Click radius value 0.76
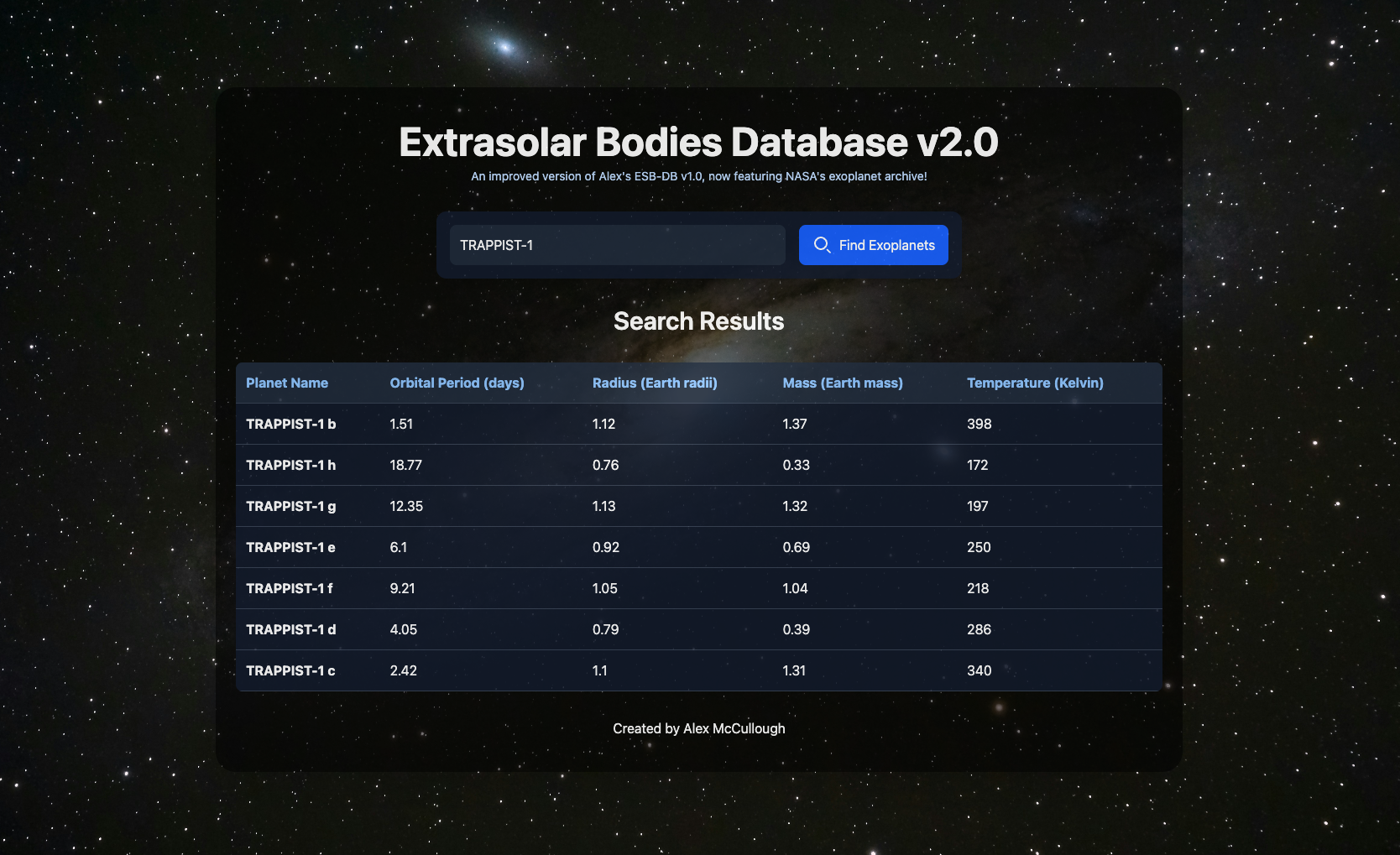The image size is (1400, 855). (605, 465)
